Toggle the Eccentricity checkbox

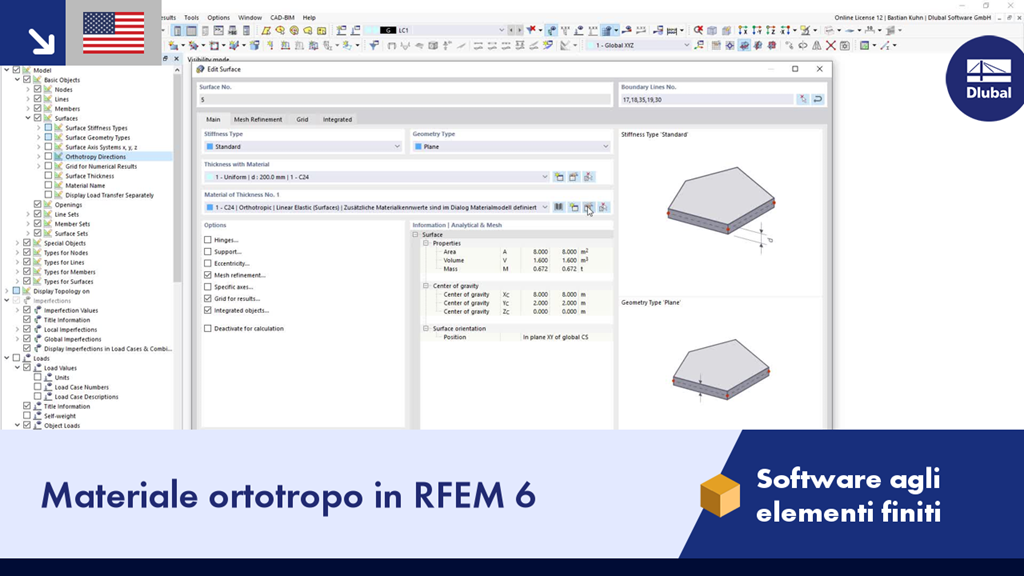[x=208, y=263]
